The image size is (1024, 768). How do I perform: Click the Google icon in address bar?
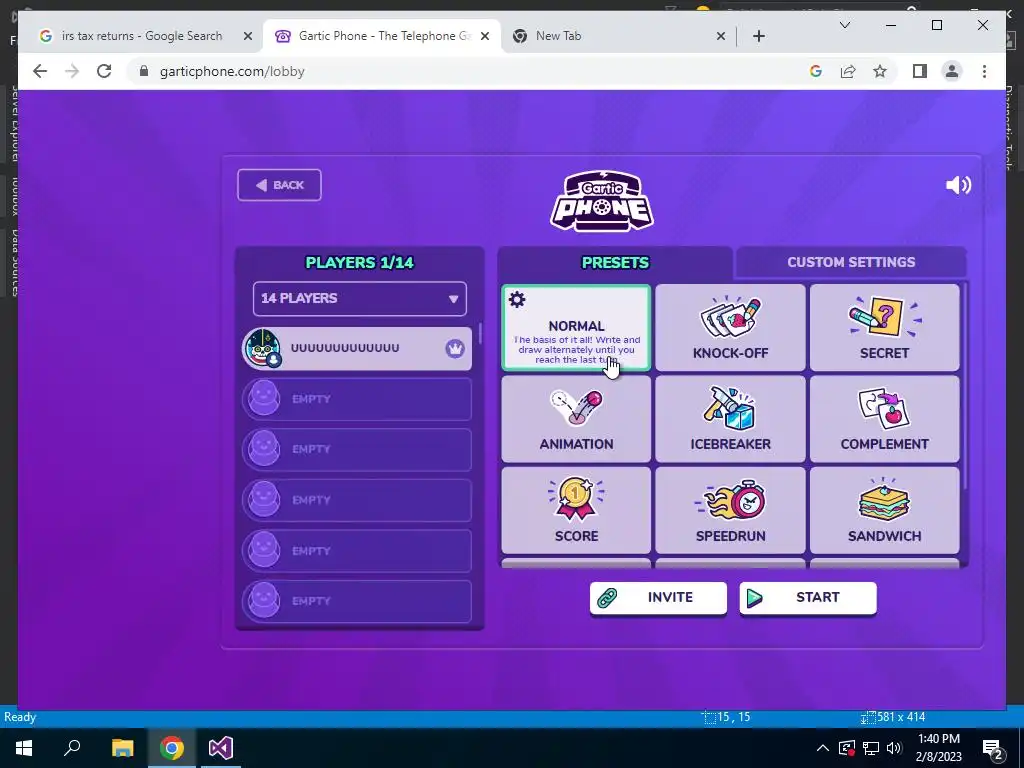click(816, 71)
